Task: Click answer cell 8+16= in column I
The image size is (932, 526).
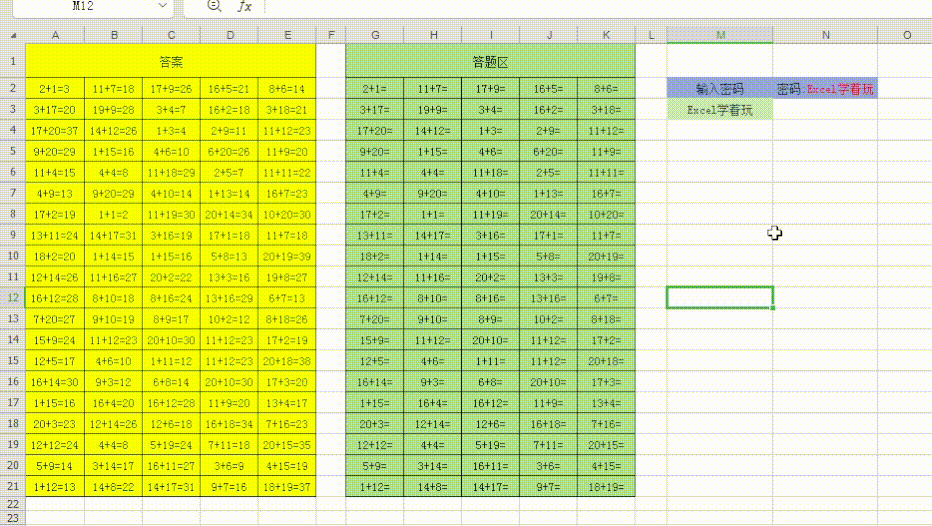Action: [x=490, y=298]
